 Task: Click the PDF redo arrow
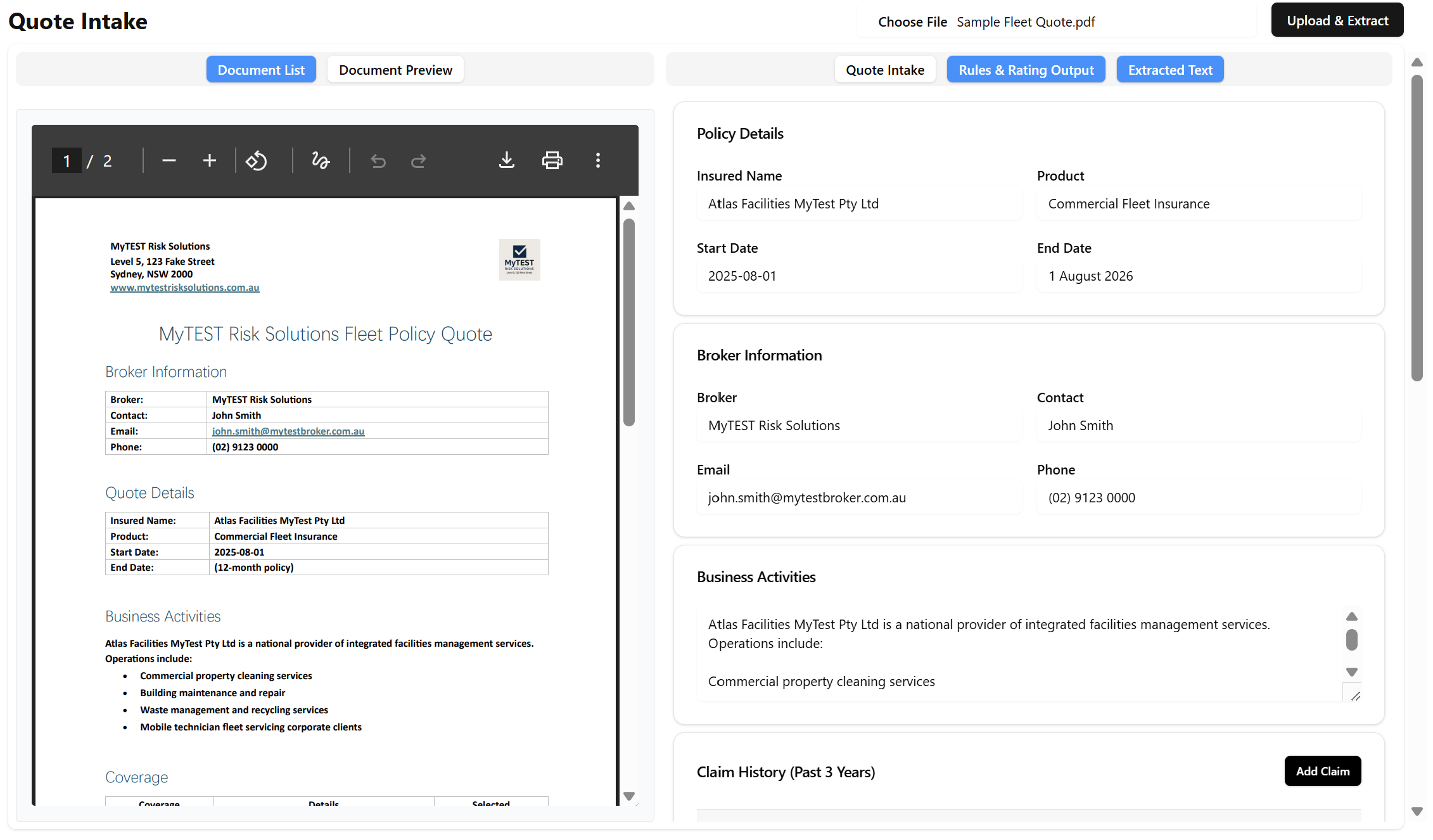(x=419, y=161)
